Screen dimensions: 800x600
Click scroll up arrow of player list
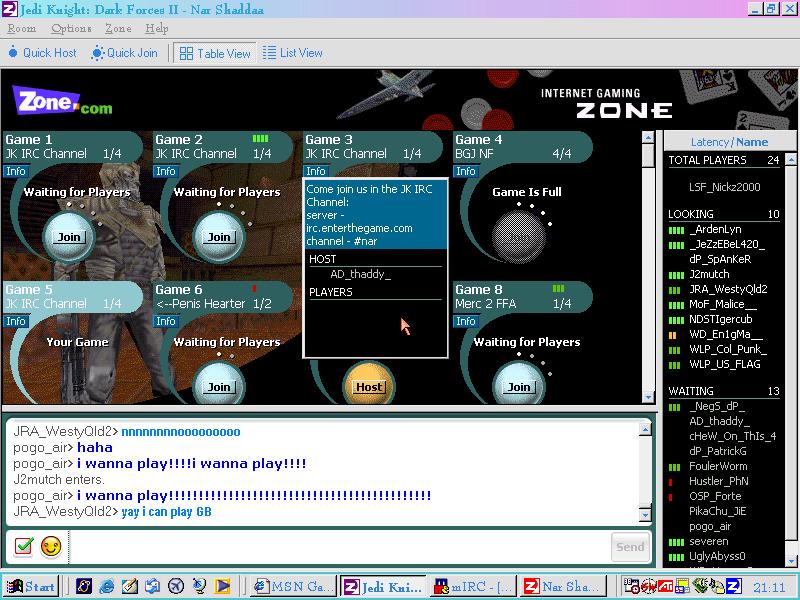791,160
